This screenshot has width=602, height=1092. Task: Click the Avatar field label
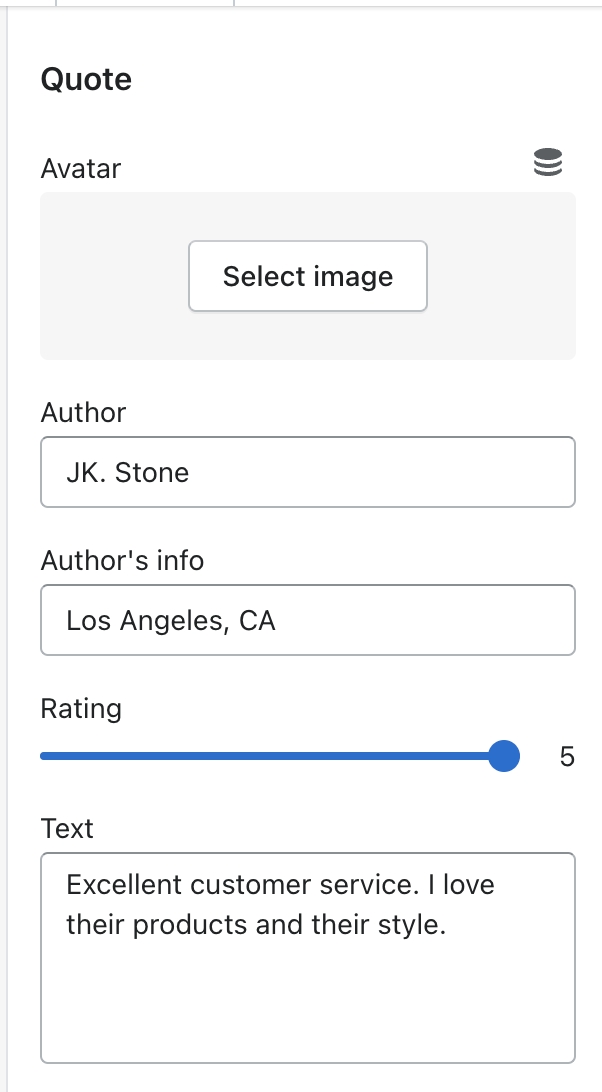point(80,168)
